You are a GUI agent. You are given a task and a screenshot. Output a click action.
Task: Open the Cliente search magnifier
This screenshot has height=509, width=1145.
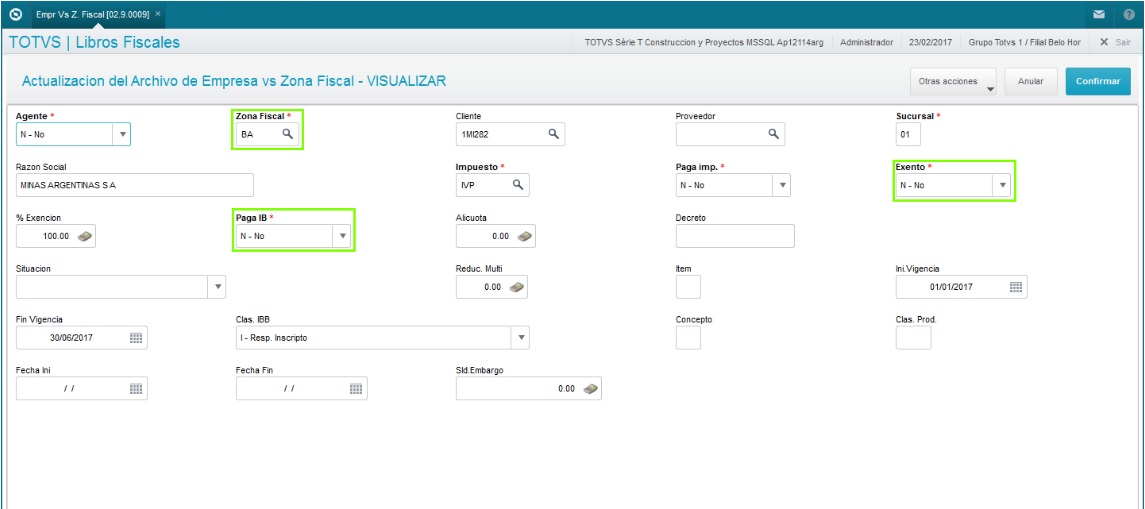(554, 134)
